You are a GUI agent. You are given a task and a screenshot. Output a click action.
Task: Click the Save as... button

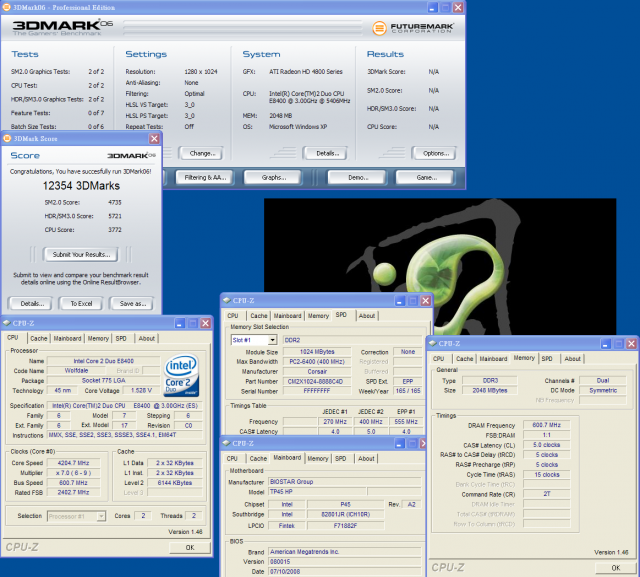tap(132, 304)
